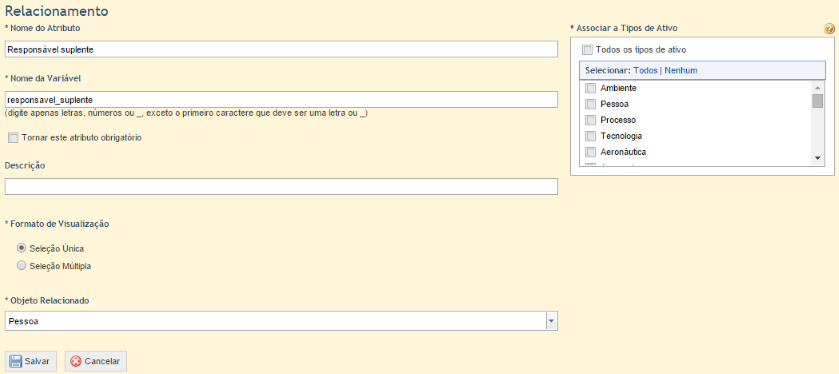Click the Nenhum selection link
Image resolution: width=839 pixels, height=374 pixels.
pos(681,71)
